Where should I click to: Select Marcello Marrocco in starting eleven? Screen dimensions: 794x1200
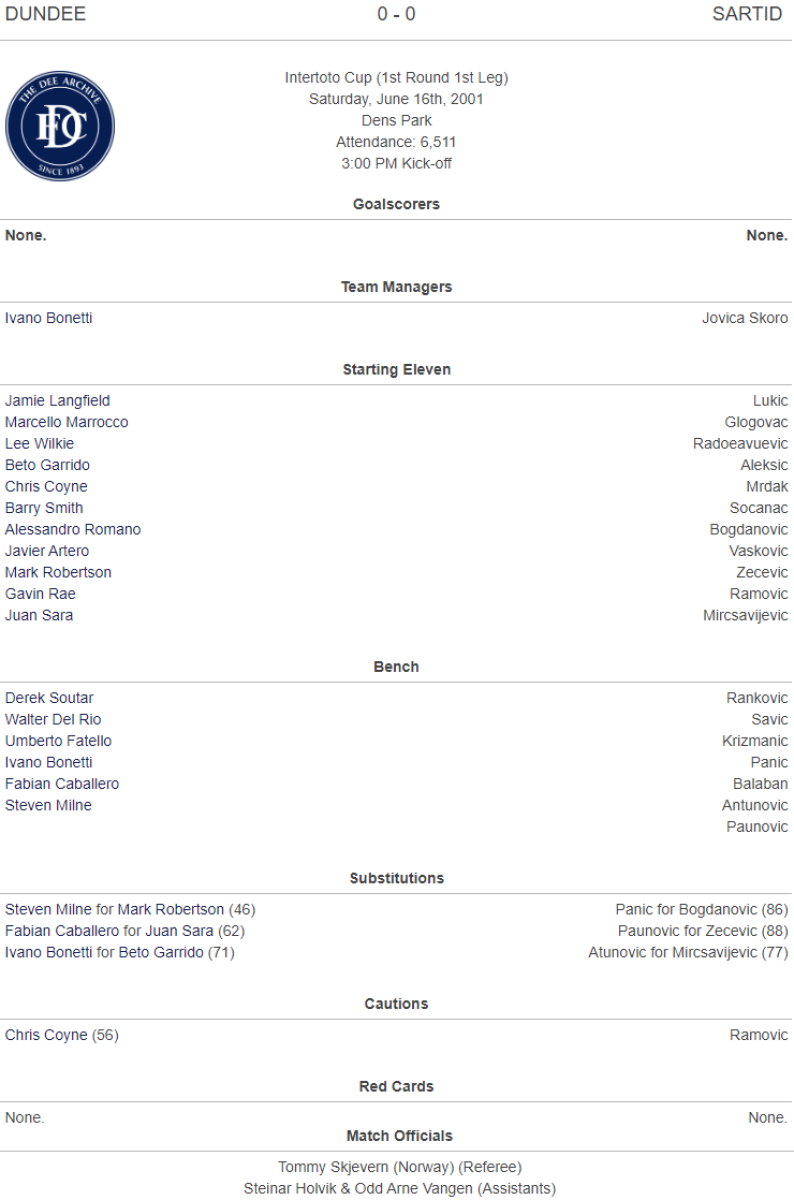[x=66, y=422]
